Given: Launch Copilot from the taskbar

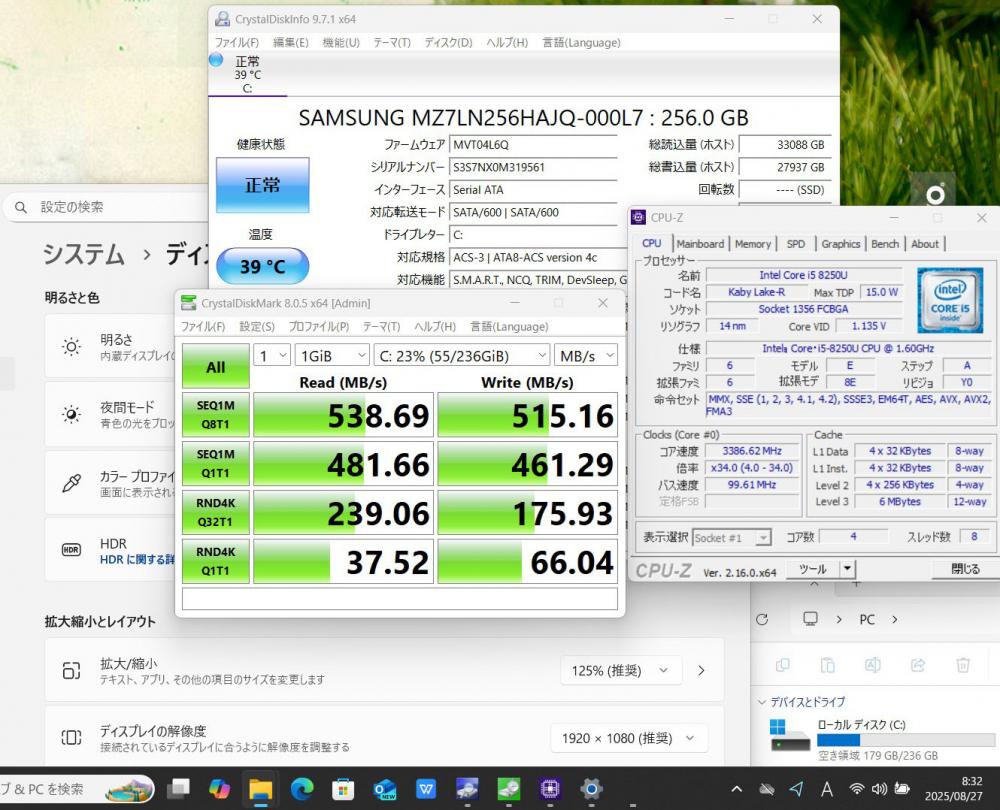Looking at the screenshot, I should coord(219,789).
